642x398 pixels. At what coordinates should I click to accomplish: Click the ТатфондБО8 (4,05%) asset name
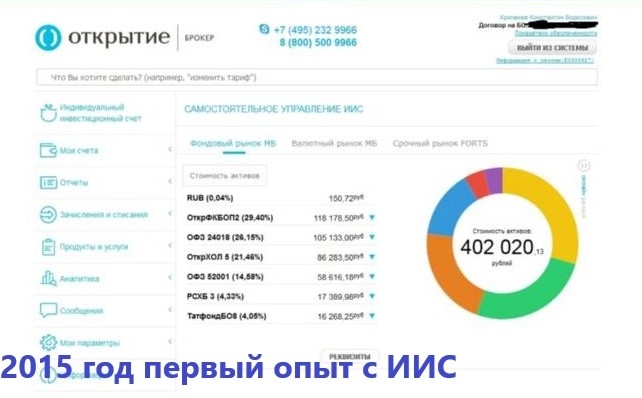click(227, 316)
